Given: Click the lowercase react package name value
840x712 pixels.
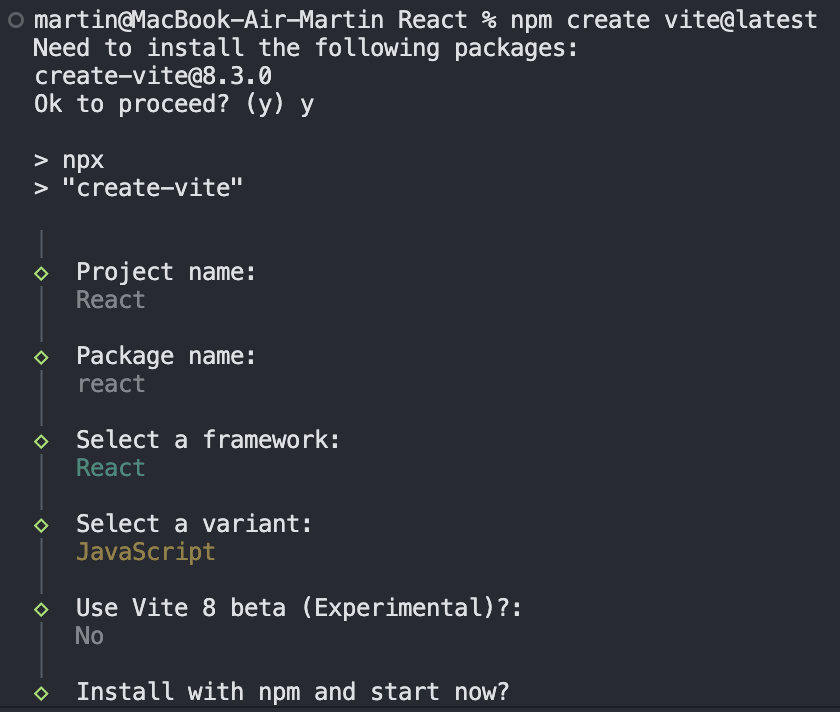Looking at the screenshot, I should pyautogui.click(x=111, y=384).
